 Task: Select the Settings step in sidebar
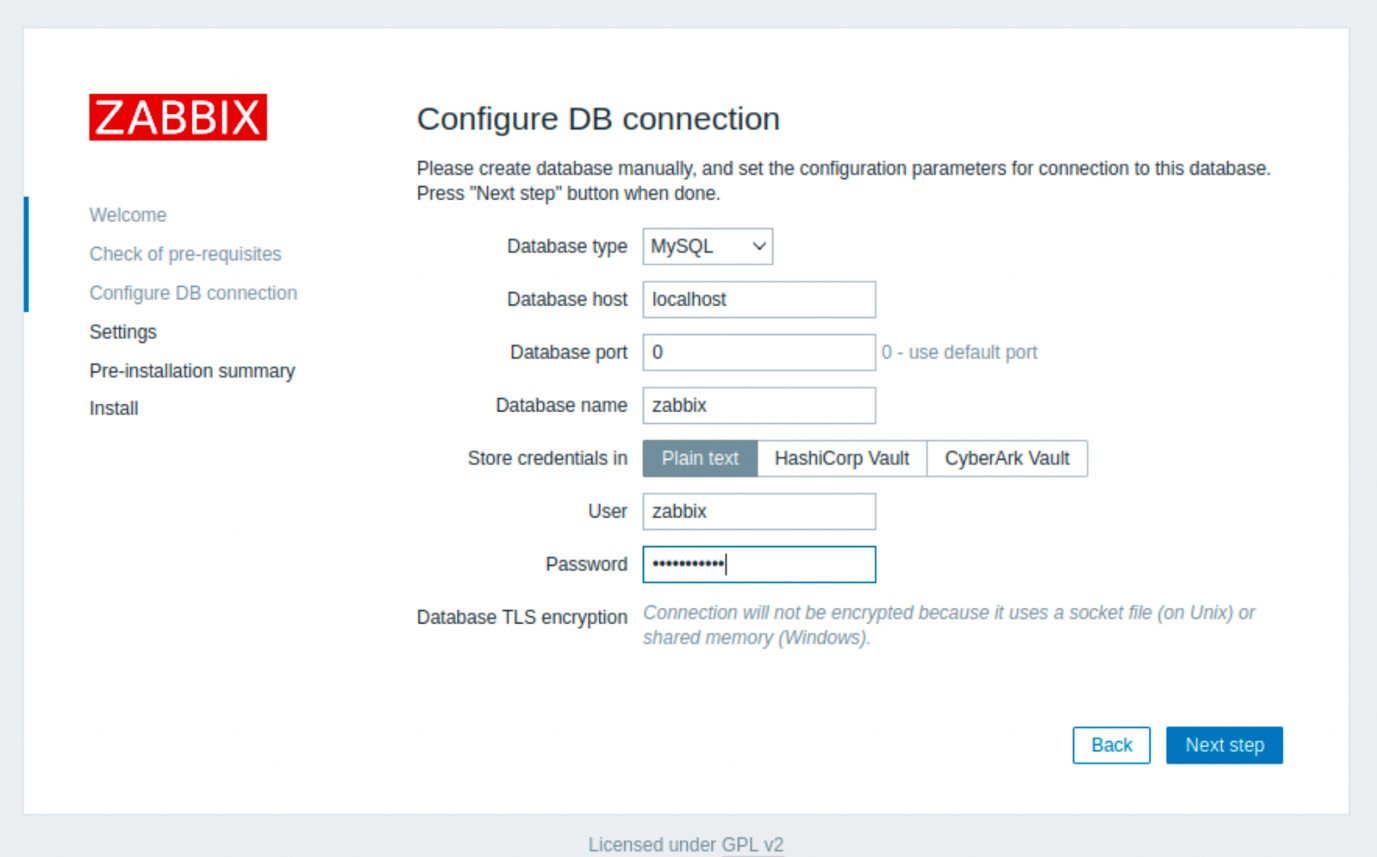pyautogui.click(x=123, y=332)
